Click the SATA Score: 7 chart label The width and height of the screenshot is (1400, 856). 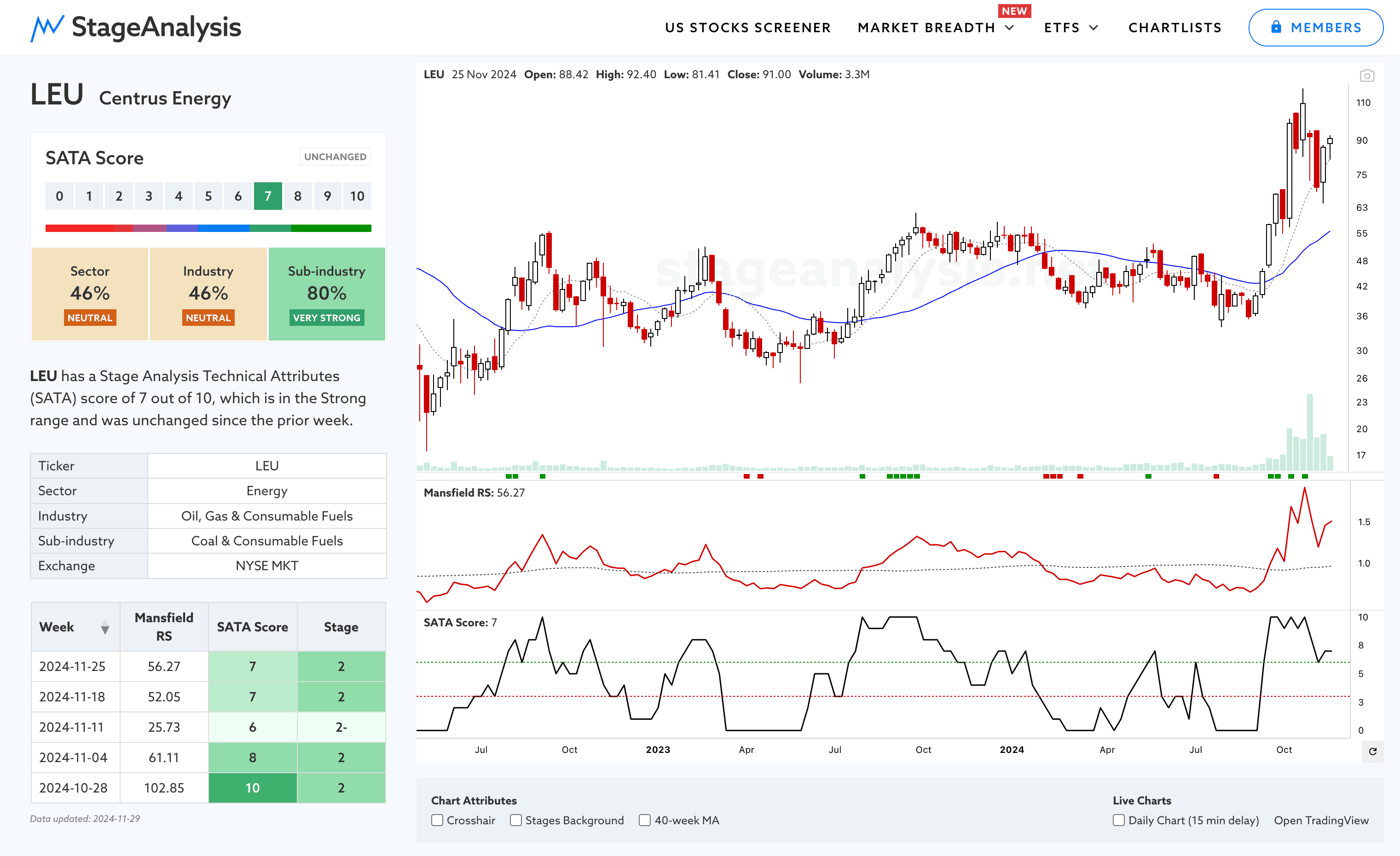click(460, 623)
